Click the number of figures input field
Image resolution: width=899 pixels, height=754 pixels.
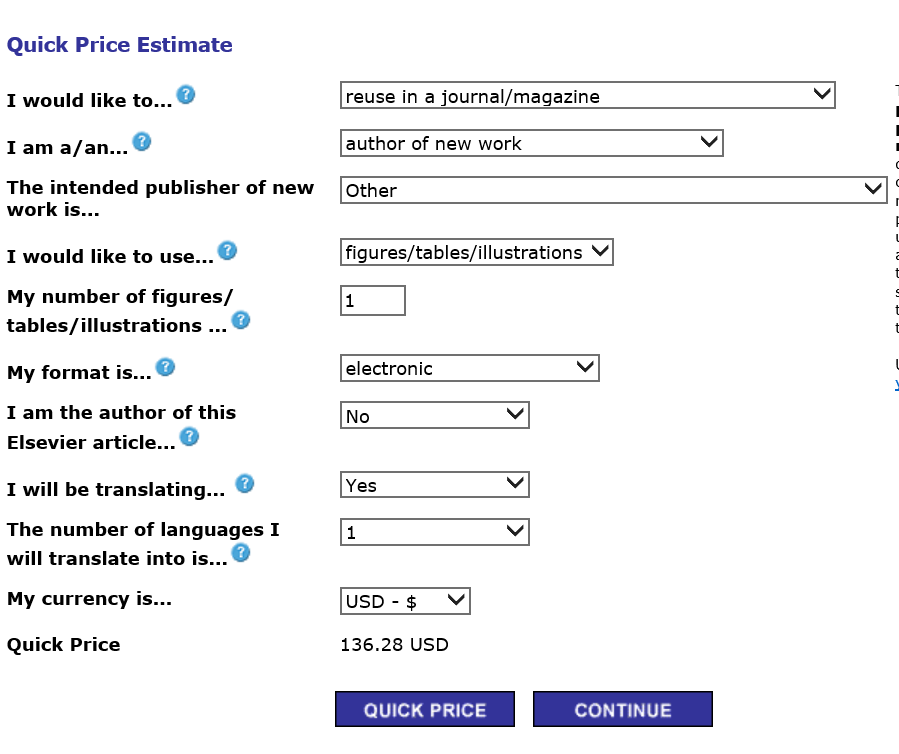(373, 301)
